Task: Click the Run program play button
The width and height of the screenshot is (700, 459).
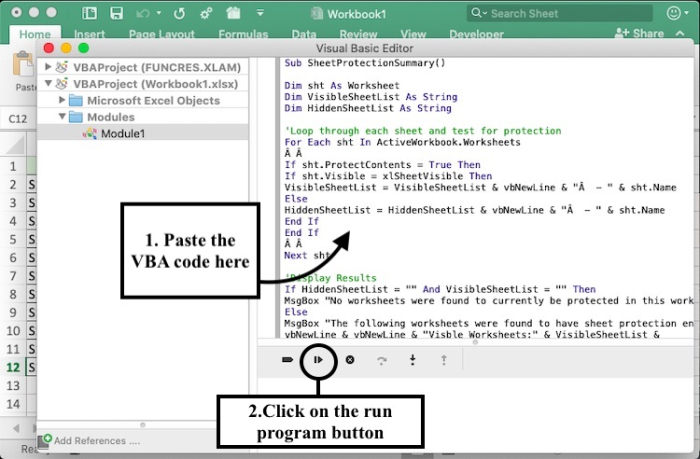Action: [318, 360]
